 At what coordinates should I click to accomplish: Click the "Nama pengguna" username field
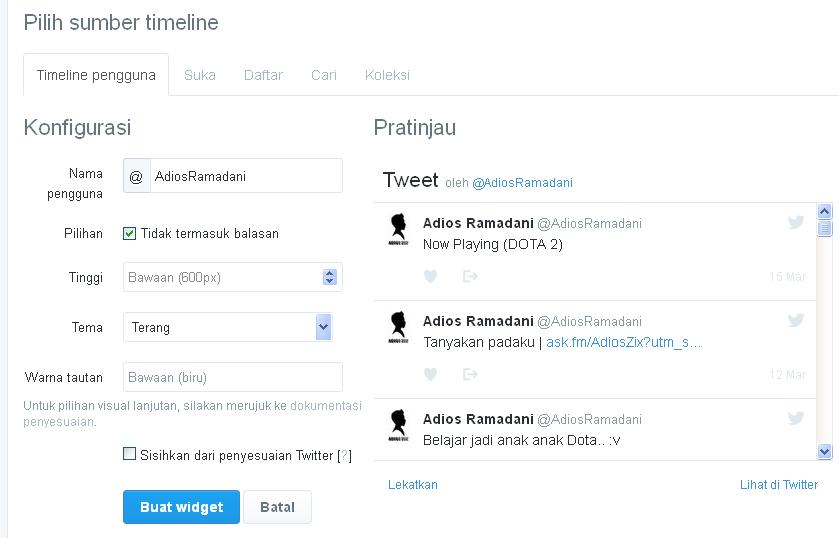246,176
